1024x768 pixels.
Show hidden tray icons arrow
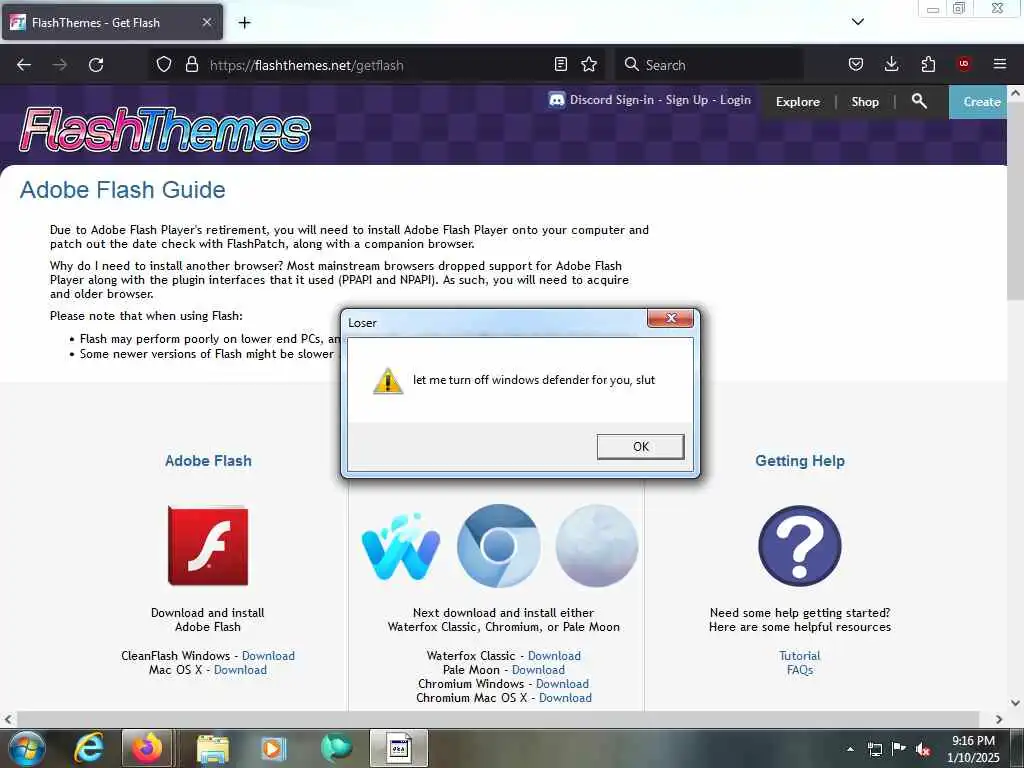[x=850, y=749]
